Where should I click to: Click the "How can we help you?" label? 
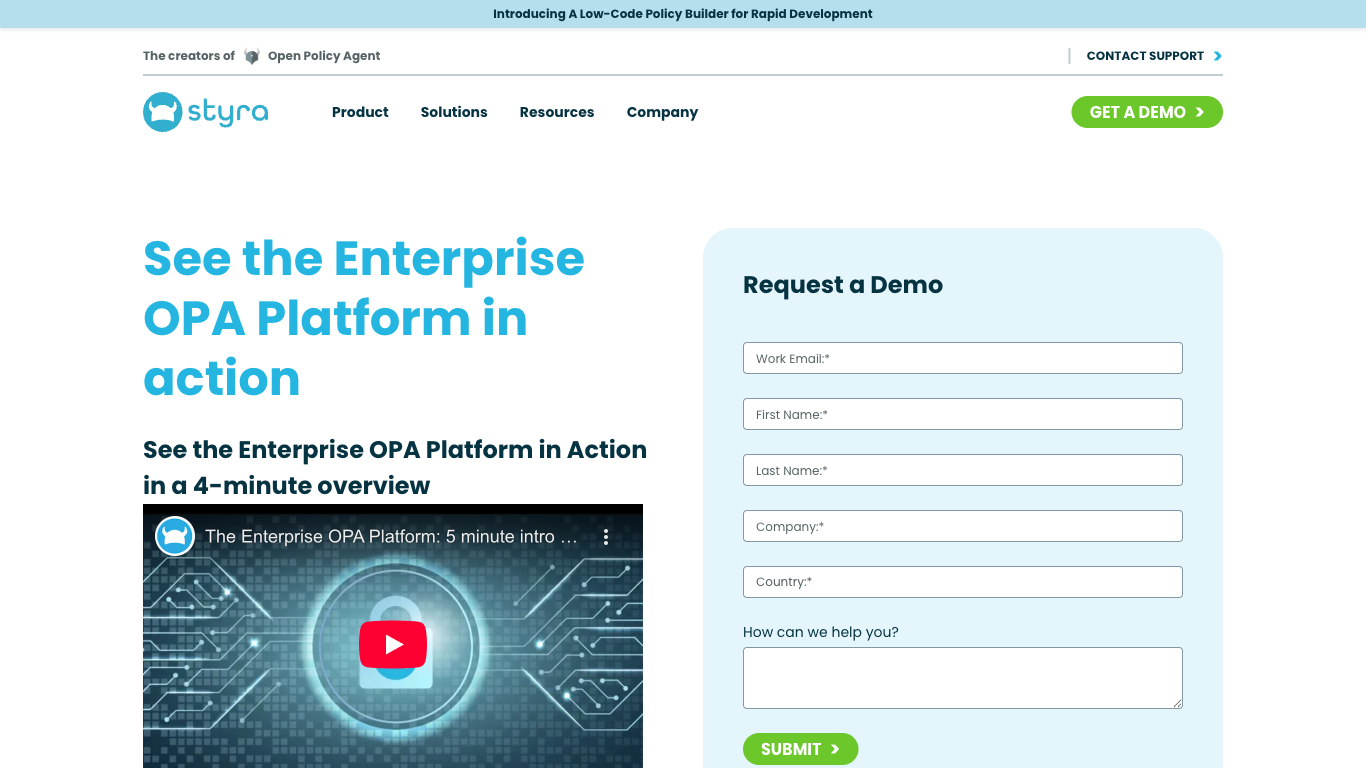click(821, 632)
